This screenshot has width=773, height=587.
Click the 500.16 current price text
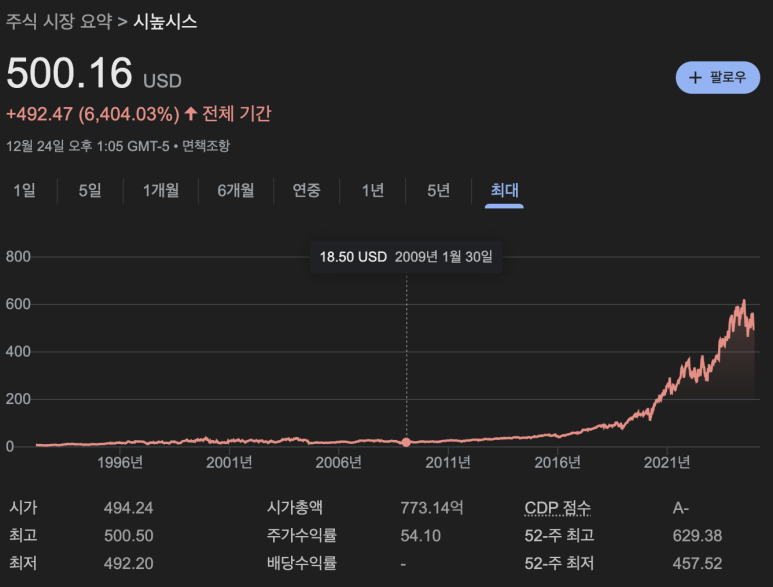(70, 73)
